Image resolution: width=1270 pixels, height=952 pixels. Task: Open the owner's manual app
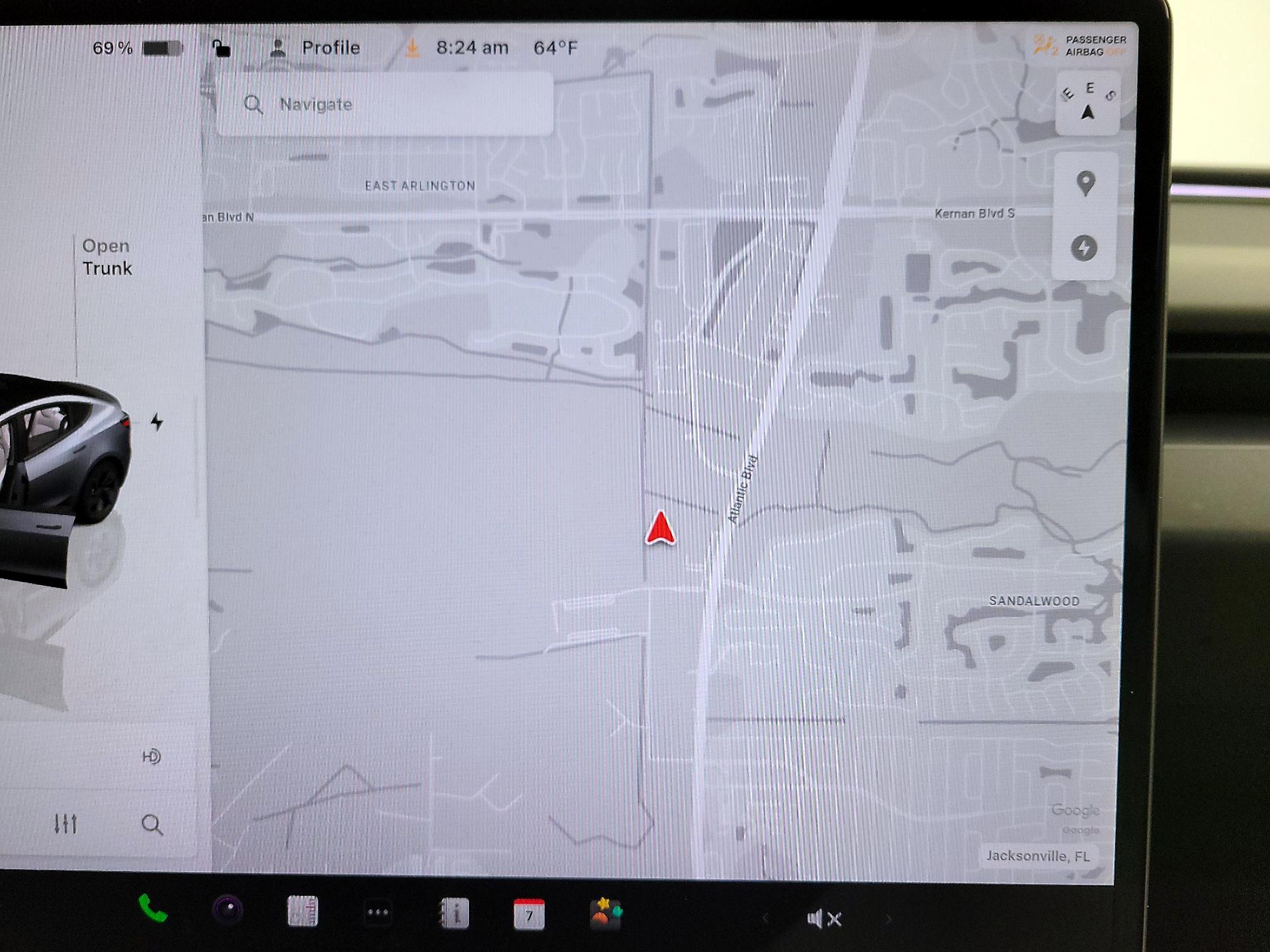[454, 914]
